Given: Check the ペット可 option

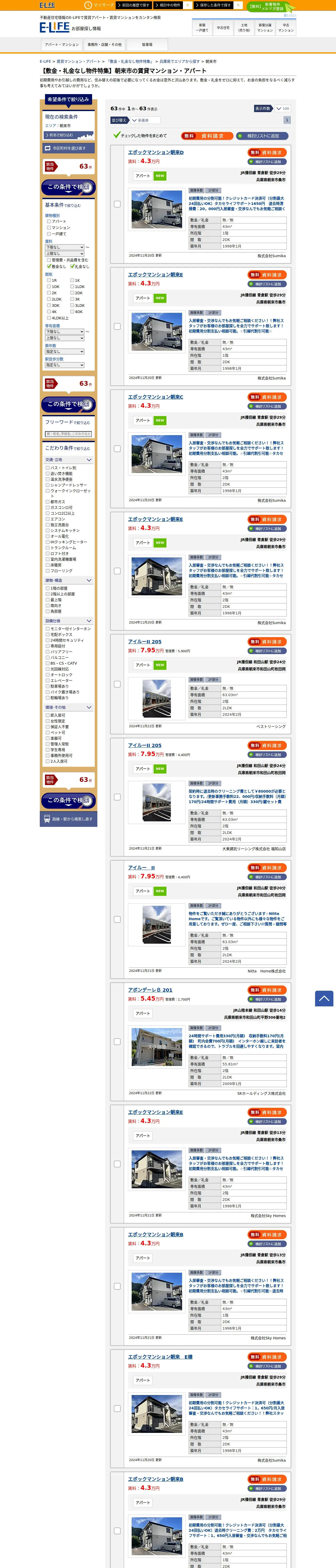Looking at the screenshot, I should pyautogui.click(x=48, y=732).
